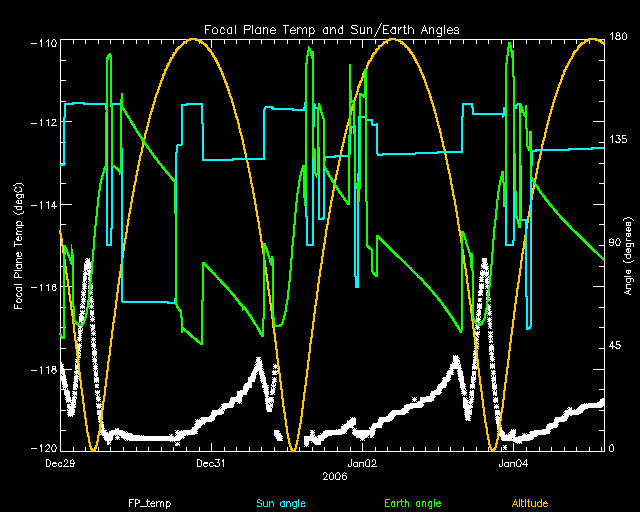
Task: Click the chart title 'Focal Plane Temp and Sun/Earth Angles'
Action: (331, 30)
